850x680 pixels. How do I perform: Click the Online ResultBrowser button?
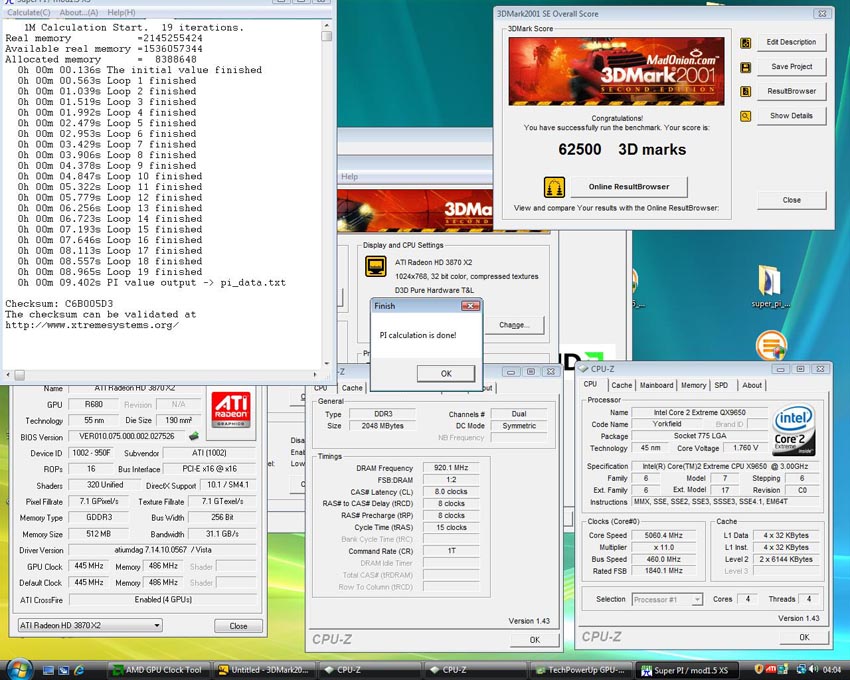(x=629, y=187)
